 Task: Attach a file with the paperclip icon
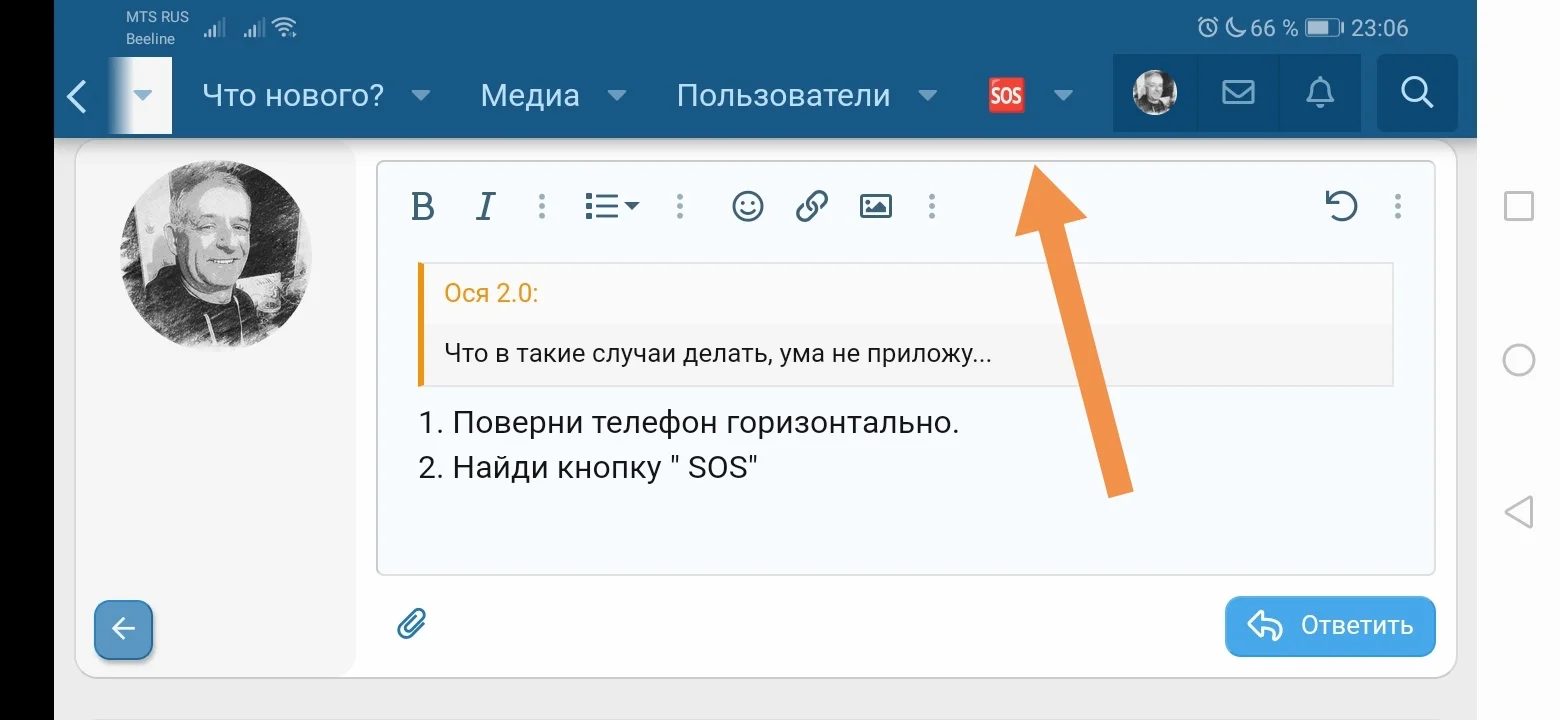(x=412, y=623)
